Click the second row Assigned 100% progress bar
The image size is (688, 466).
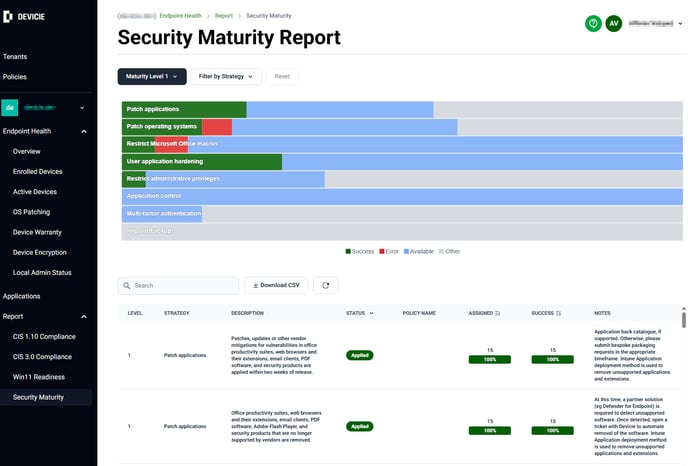(x=490, y=431)
